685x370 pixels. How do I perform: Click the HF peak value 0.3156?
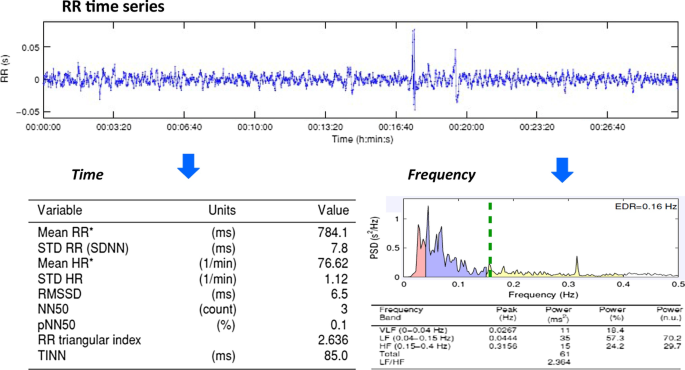[503, 346]
